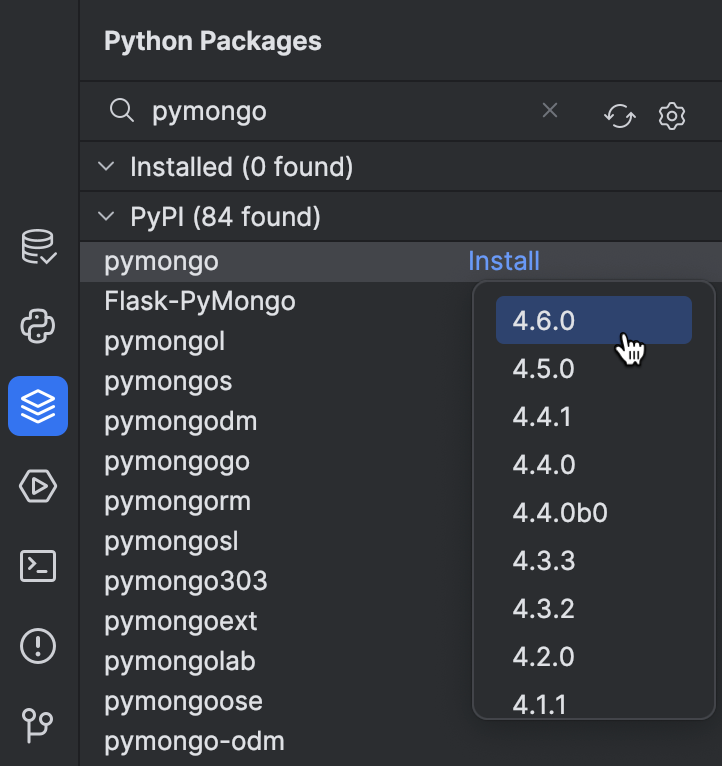Open Python Packages settings gear
This screenshot has height=766, width=722.
(672, 116)
